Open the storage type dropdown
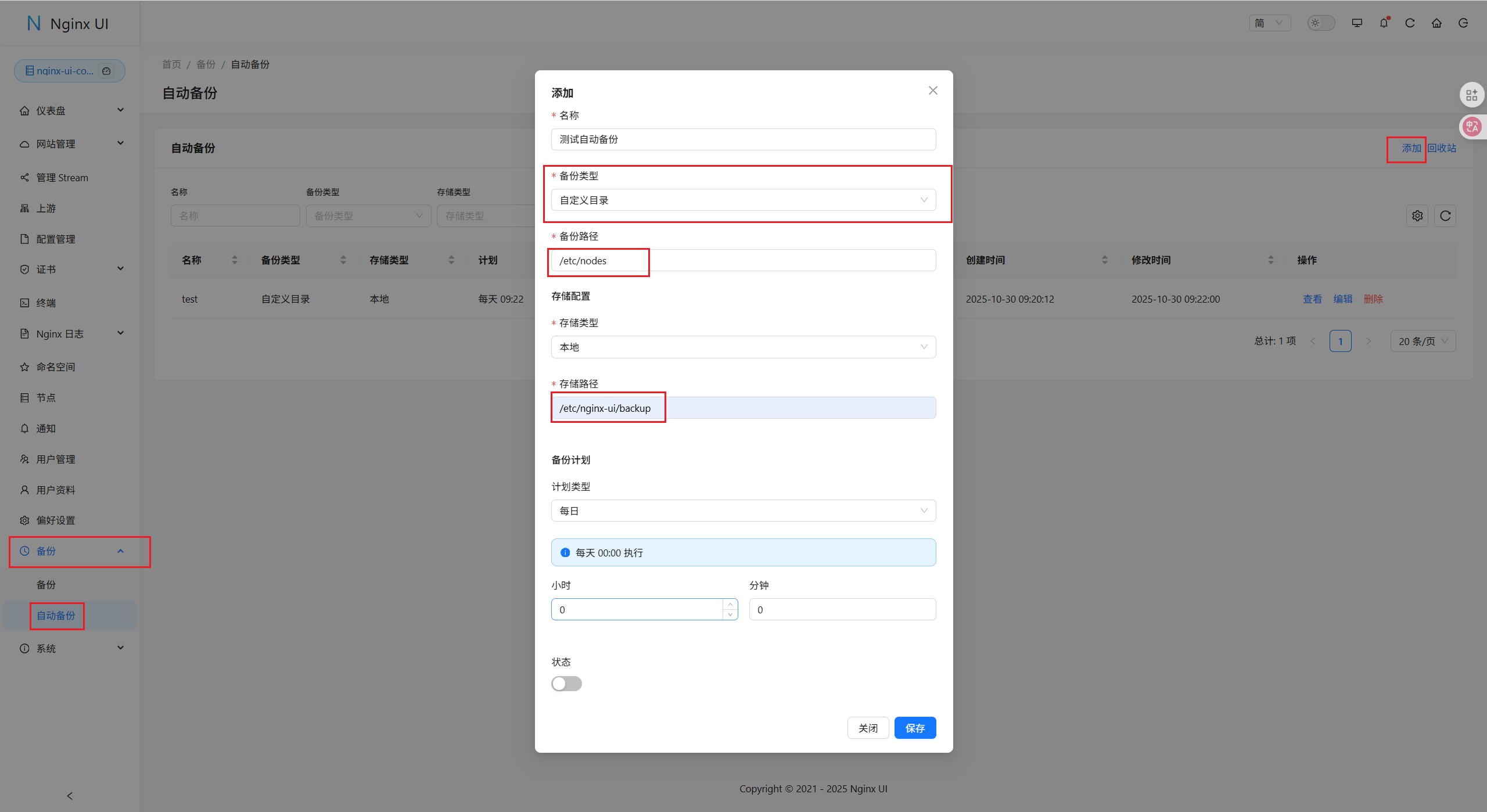 743,347
